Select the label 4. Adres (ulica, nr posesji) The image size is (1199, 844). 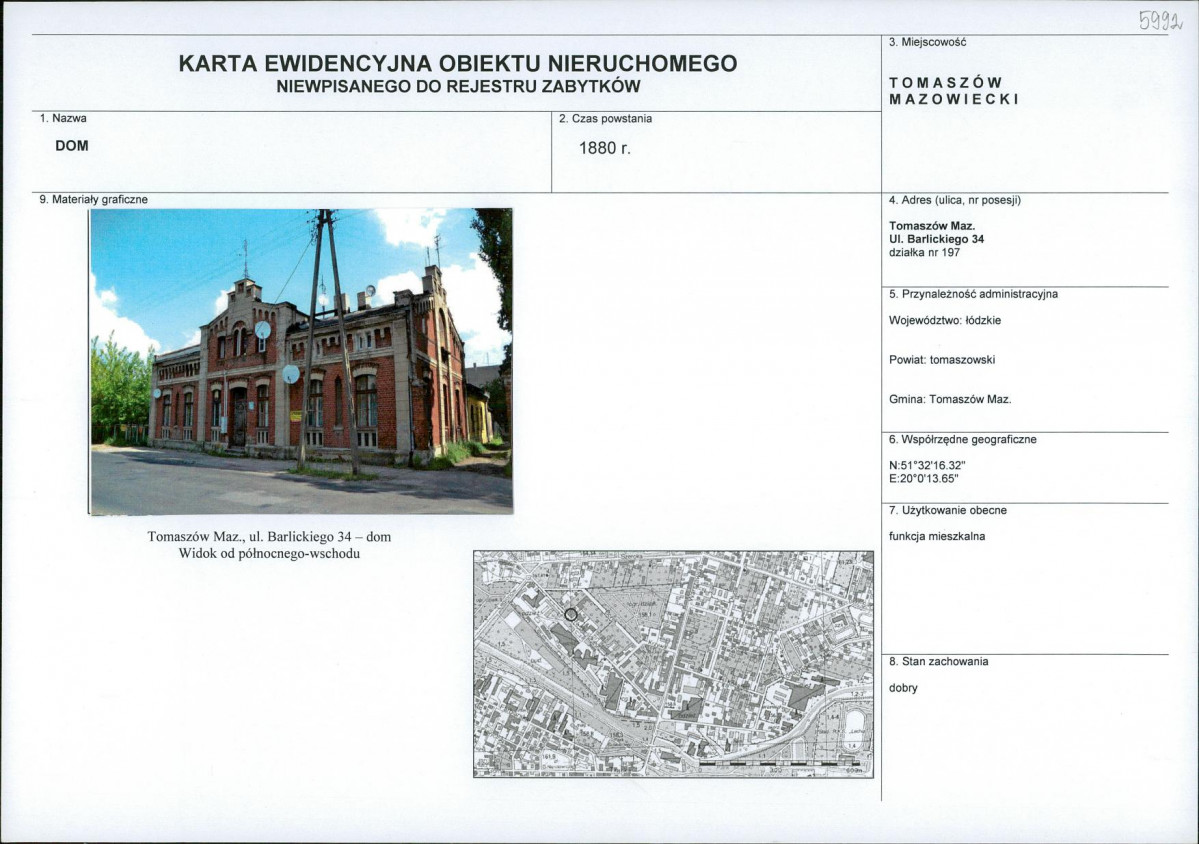pos(955,200)
